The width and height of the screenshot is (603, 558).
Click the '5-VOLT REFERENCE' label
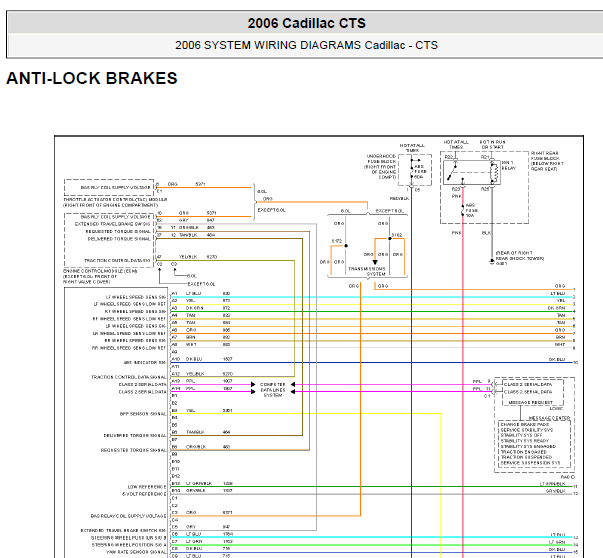pyautogui.click(x=144, y=494)
